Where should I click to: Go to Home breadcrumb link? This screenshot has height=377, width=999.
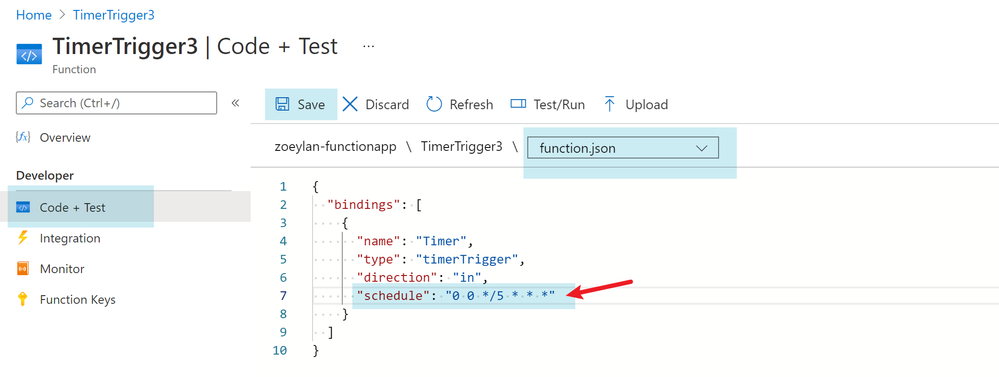[34, 15]
